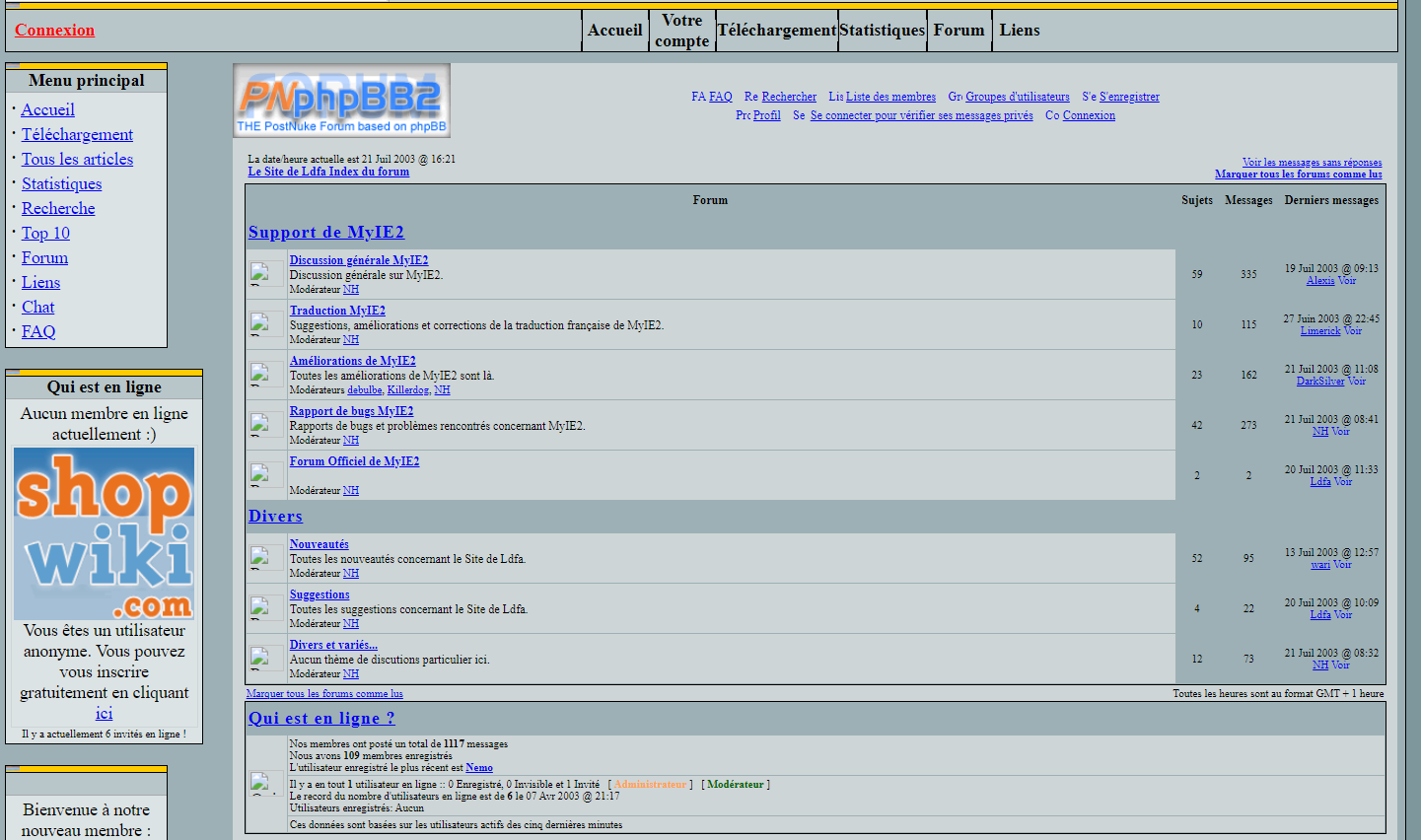
Task: Click the Discussion générale MyIE2 folder icon
Action: 266,274
